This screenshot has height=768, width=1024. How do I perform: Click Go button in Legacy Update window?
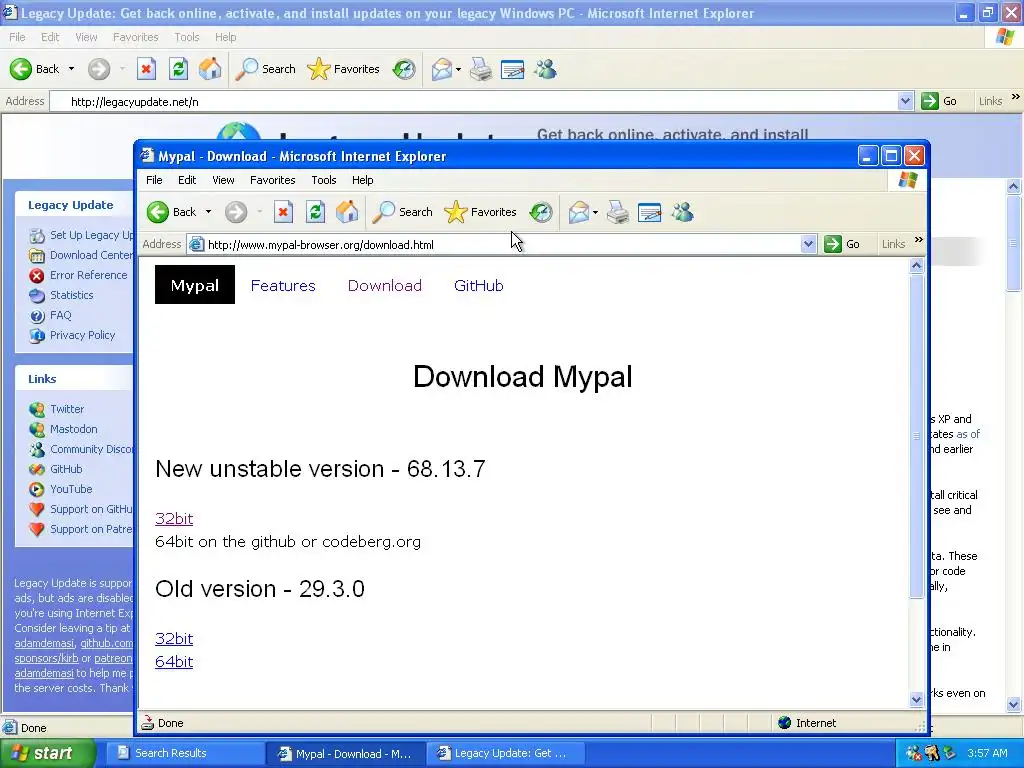(939, 101)
